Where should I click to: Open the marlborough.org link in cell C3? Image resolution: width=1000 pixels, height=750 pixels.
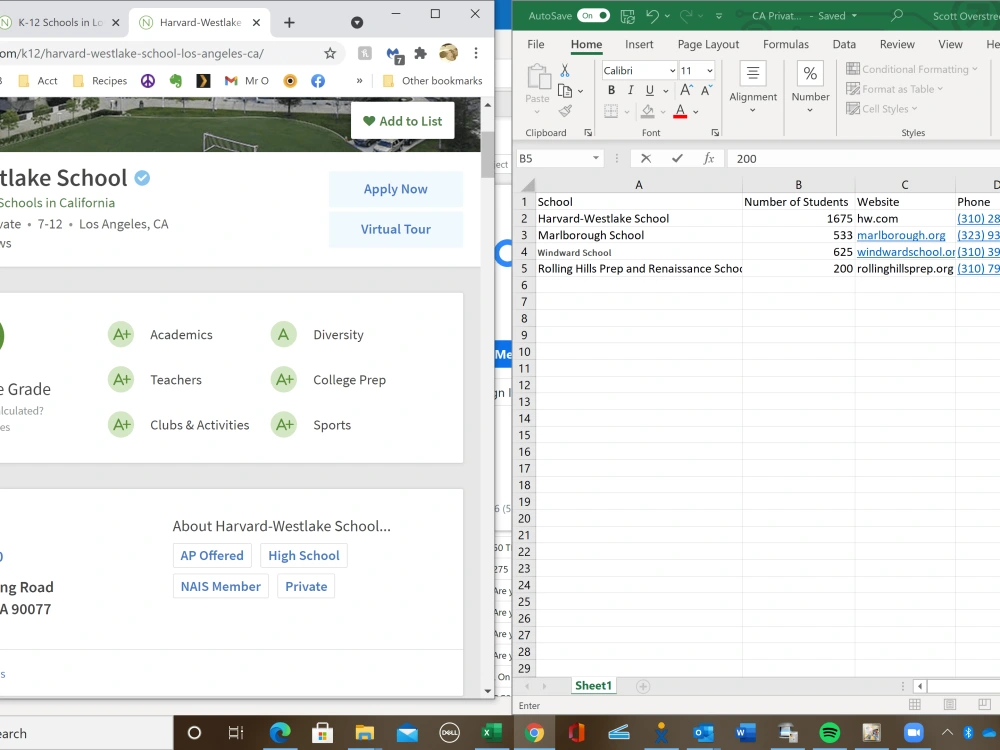(x=901, y=235)
